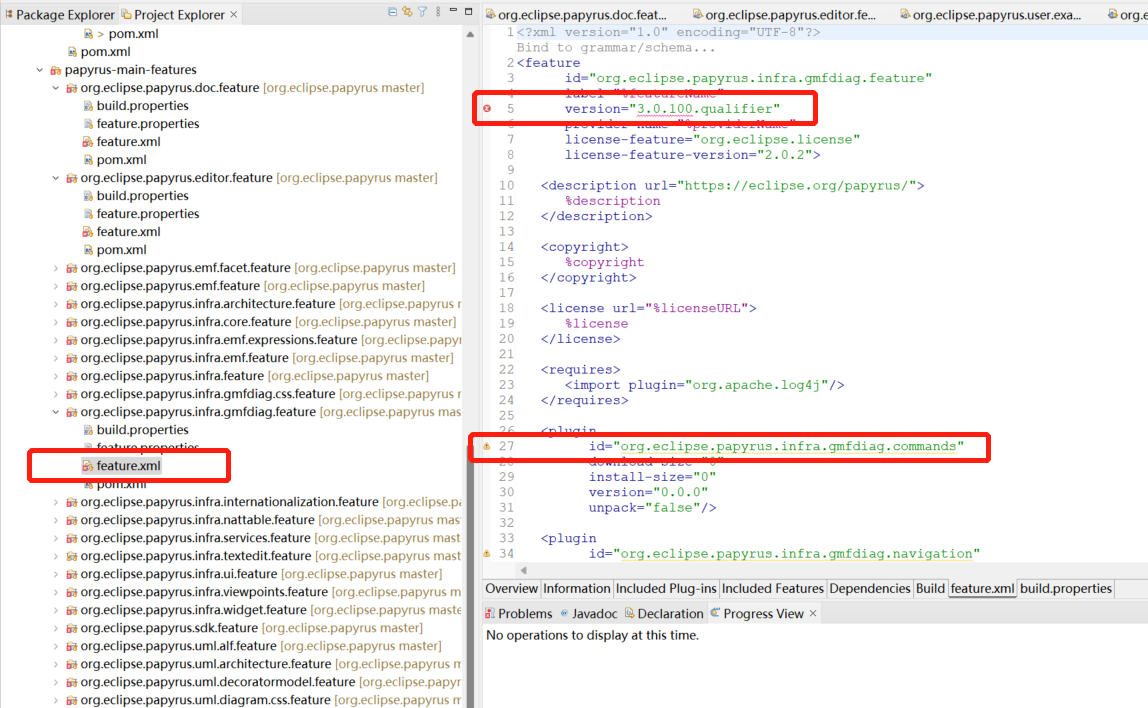Close the Progress View tab

tap(813, 614)
